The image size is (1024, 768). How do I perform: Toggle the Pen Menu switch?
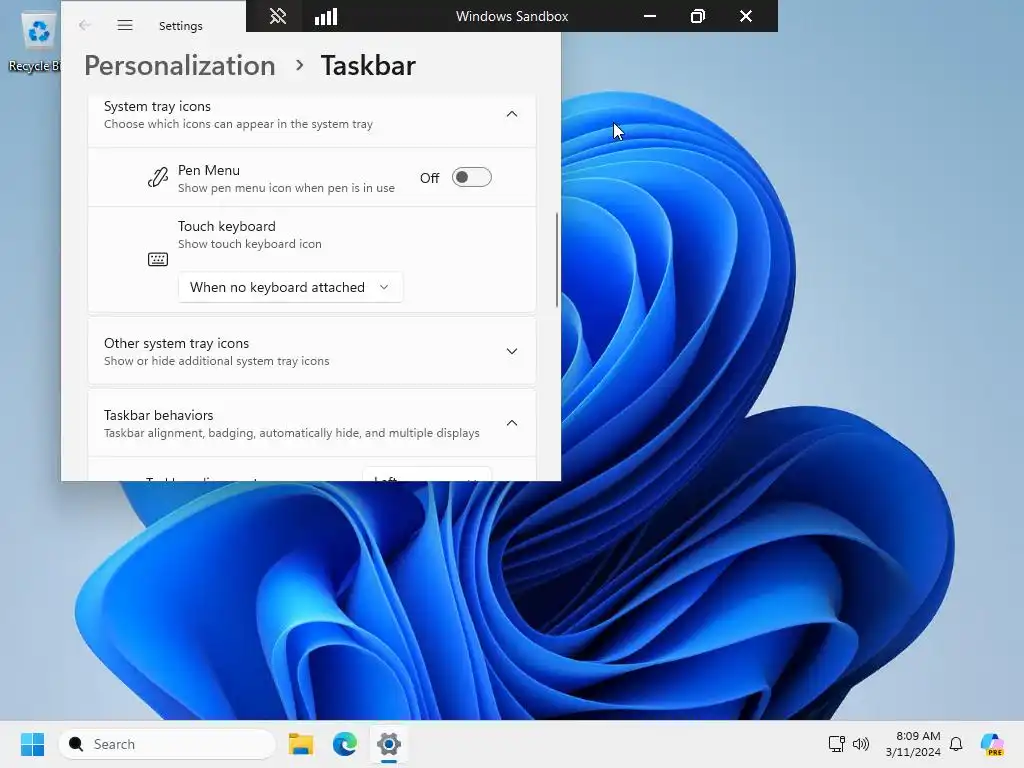pyautogui.click(x=472, y=178)
